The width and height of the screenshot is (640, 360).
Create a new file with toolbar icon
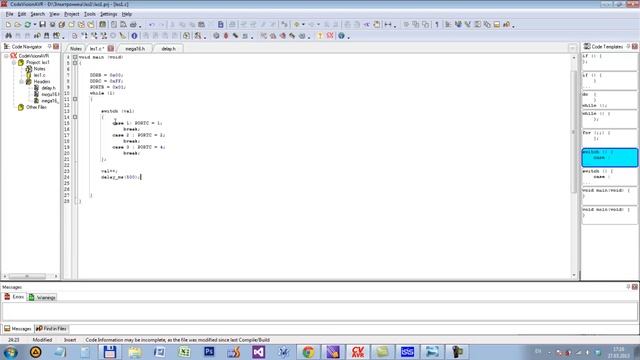[8, 25]
